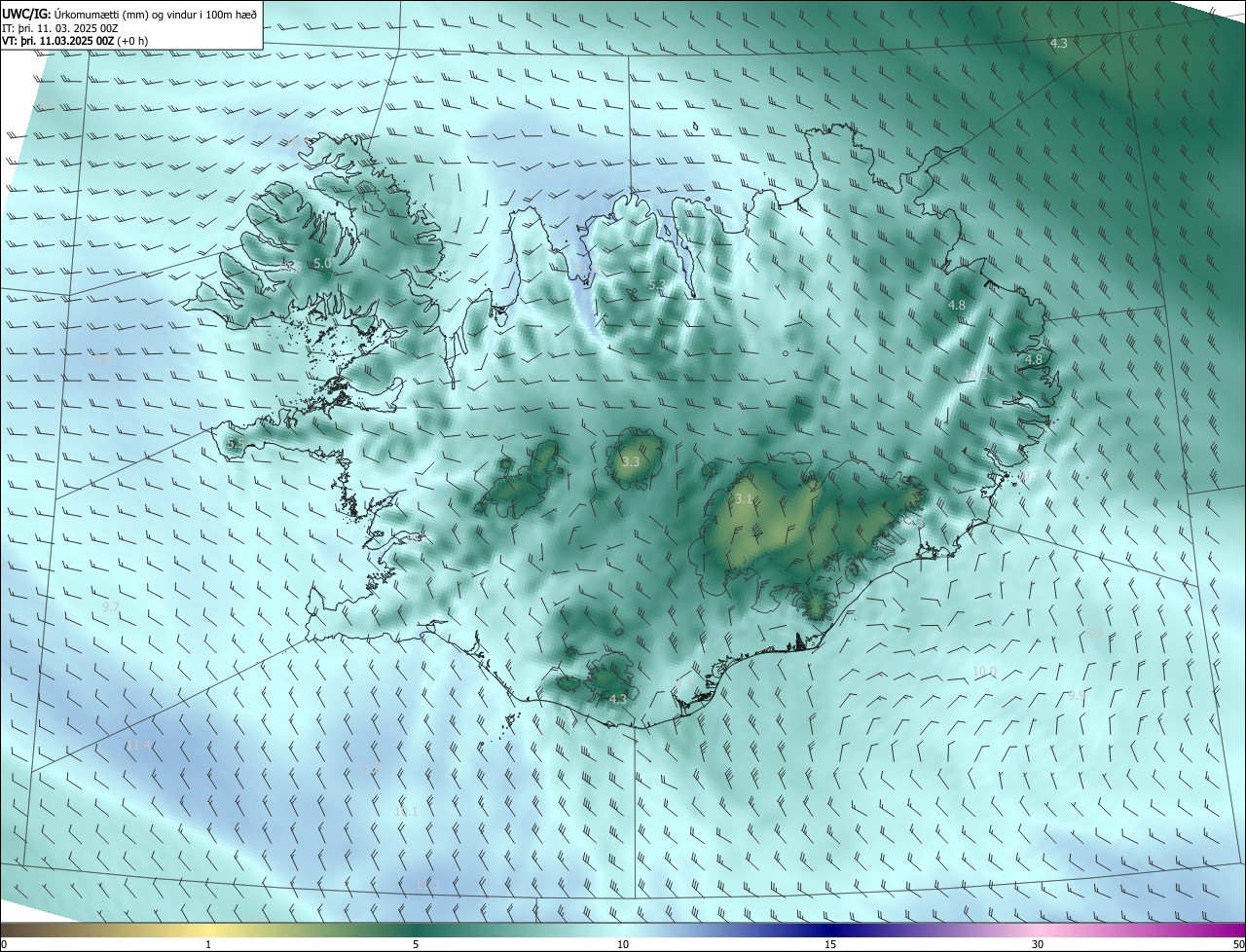The width and height of the screenshot is (1246, 952).
Task: Click the 10.3 value at the Eastfjords
Action: pos(1029,475)
